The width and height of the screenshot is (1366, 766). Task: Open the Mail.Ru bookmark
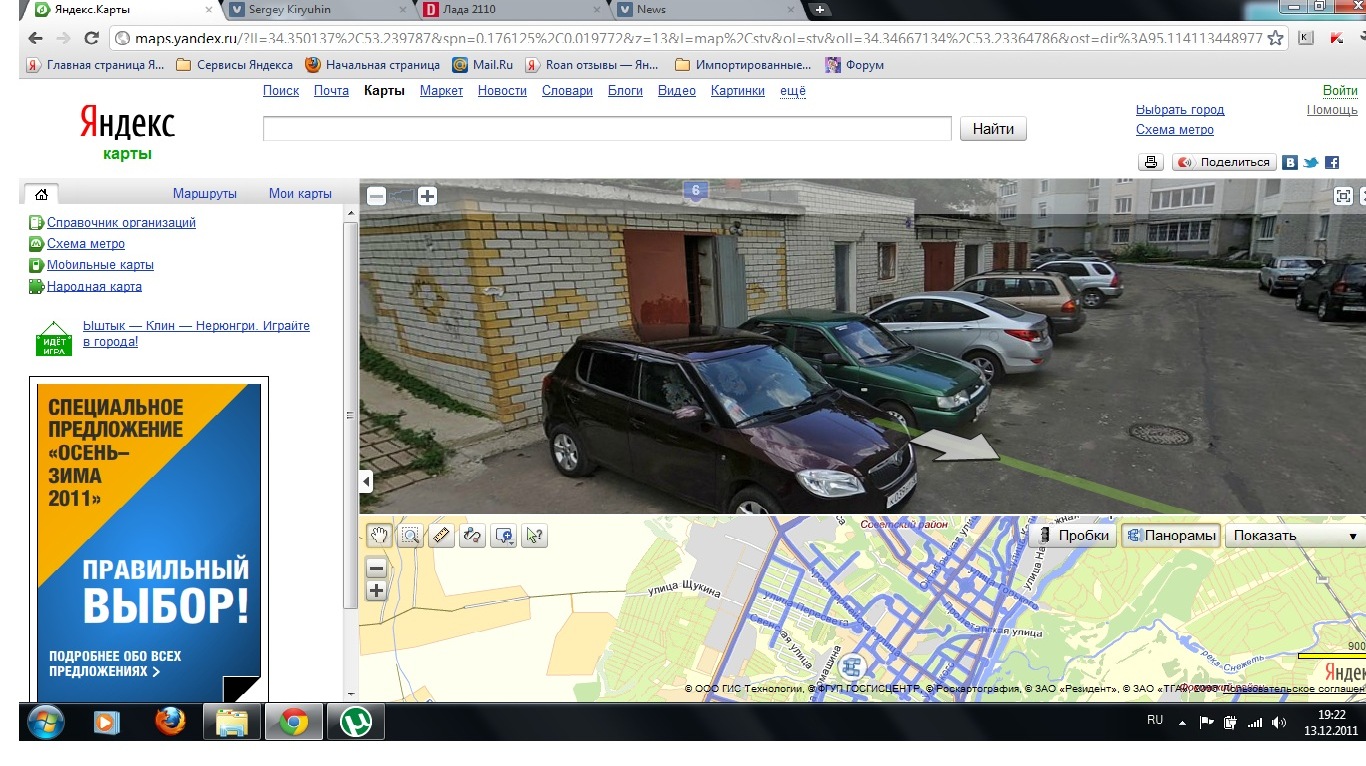(483, 64)
